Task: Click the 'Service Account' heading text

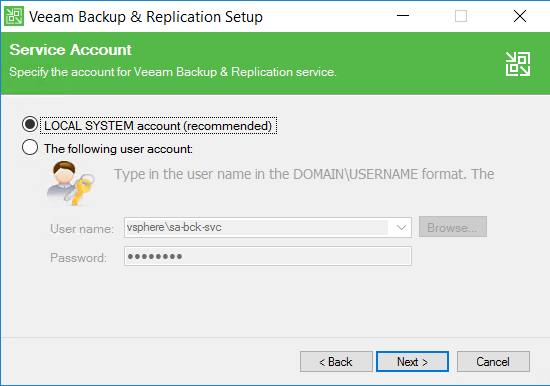Action: tap(71, 50)
